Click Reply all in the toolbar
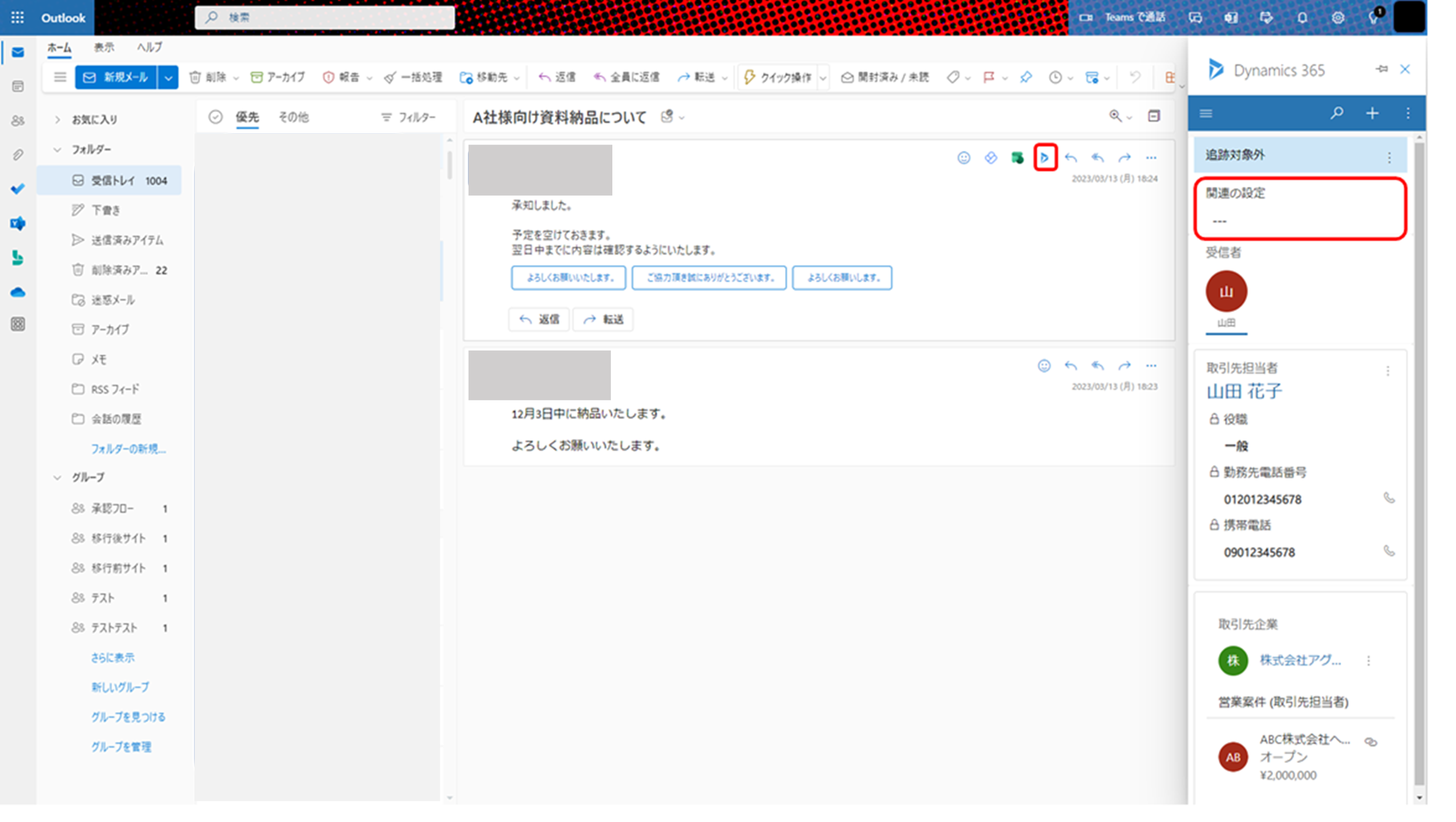Screen dimensions: 1456x822 coord(626,77)
